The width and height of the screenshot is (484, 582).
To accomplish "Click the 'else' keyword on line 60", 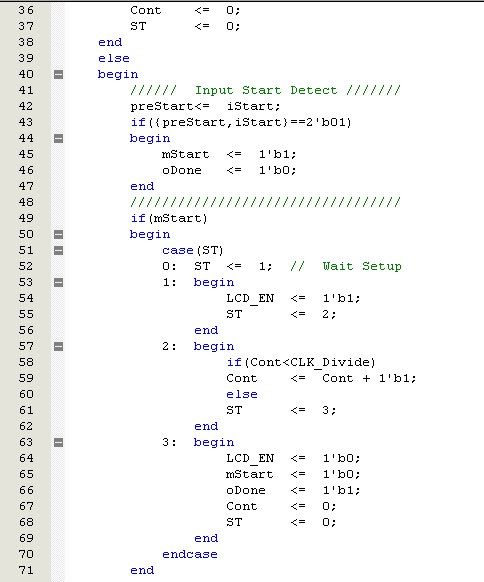I will pyautogui.click(x=242, y=394).
